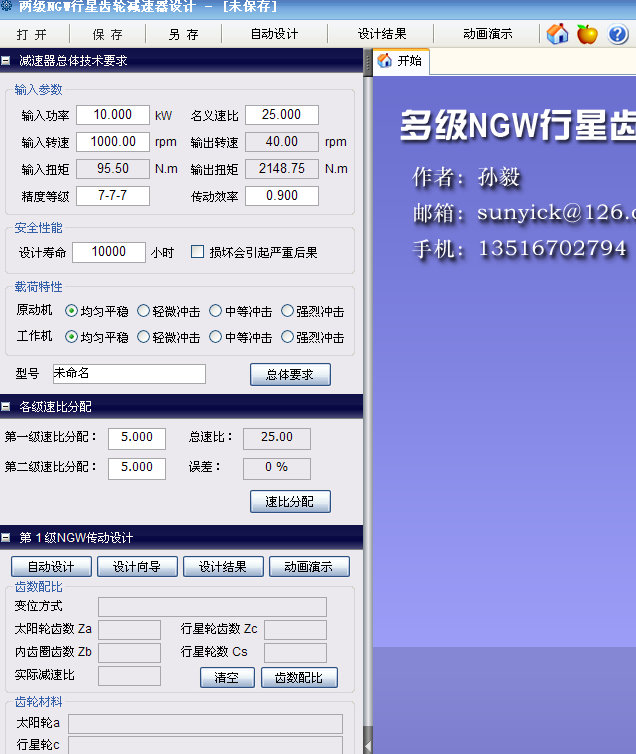The image size is (636, 754).
Task: Click the 输出转速 value field
Action: (x=282, y=142)
